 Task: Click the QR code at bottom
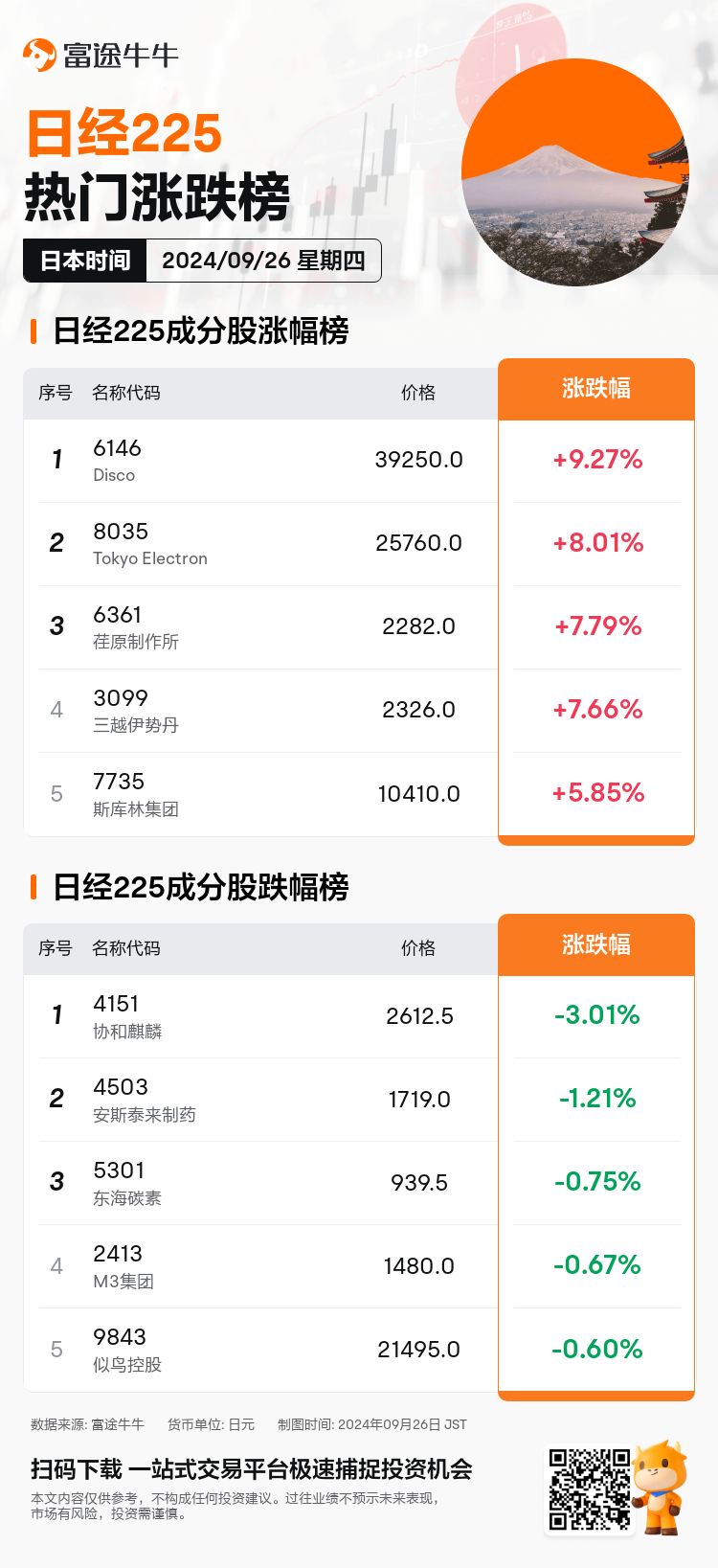tap(589, 1488)
